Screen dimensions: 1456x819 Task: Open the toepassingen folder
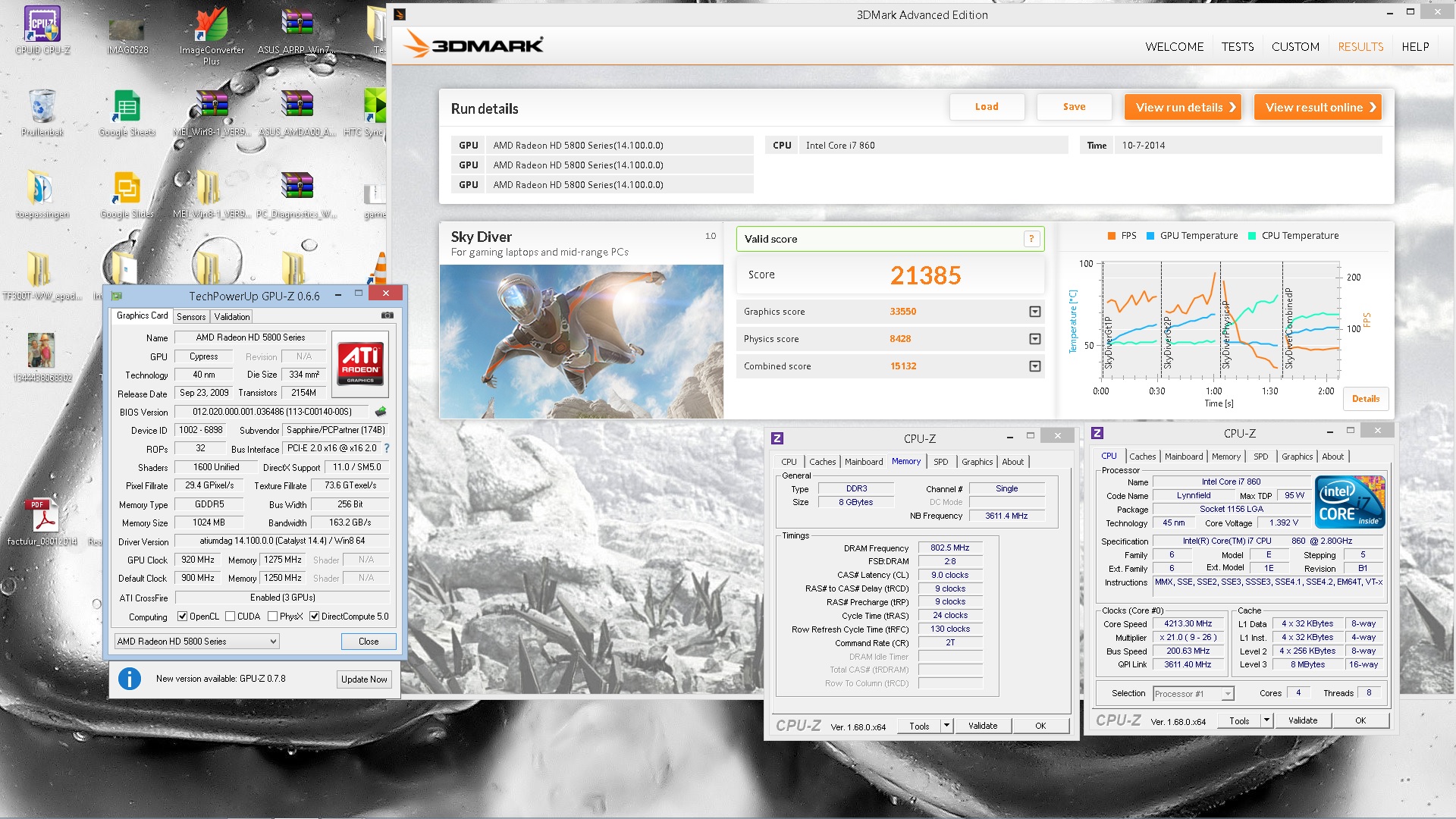pyautogui.click(x=42, y=194)
